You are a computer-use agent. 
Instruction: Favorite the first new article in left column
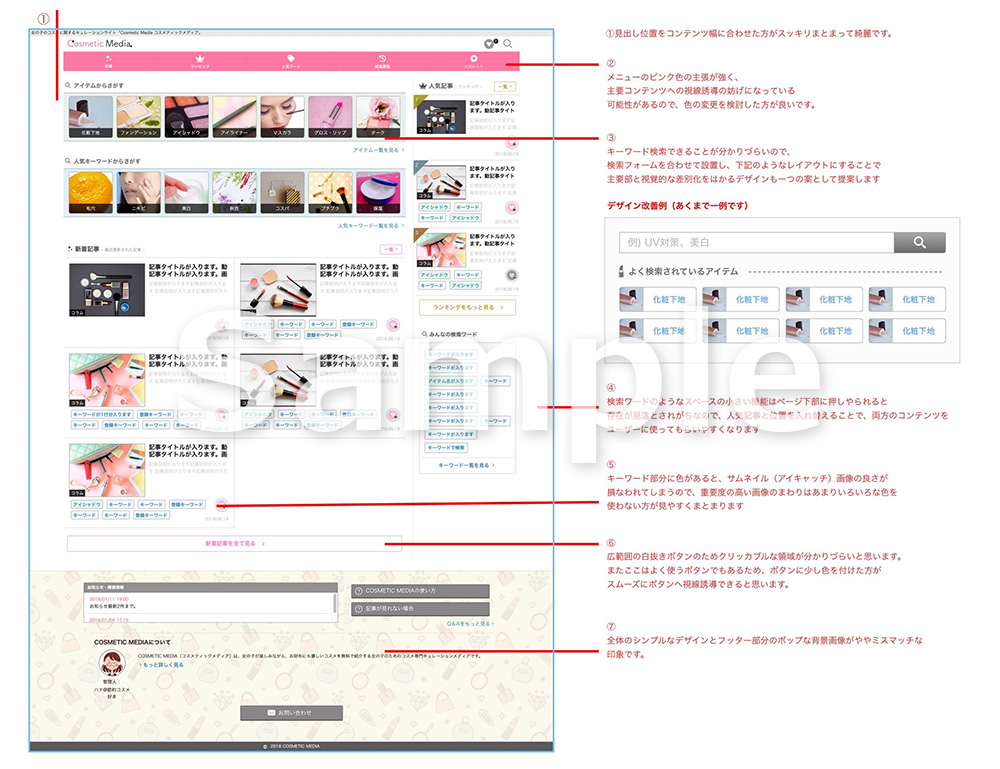click(x=221, y=325)
